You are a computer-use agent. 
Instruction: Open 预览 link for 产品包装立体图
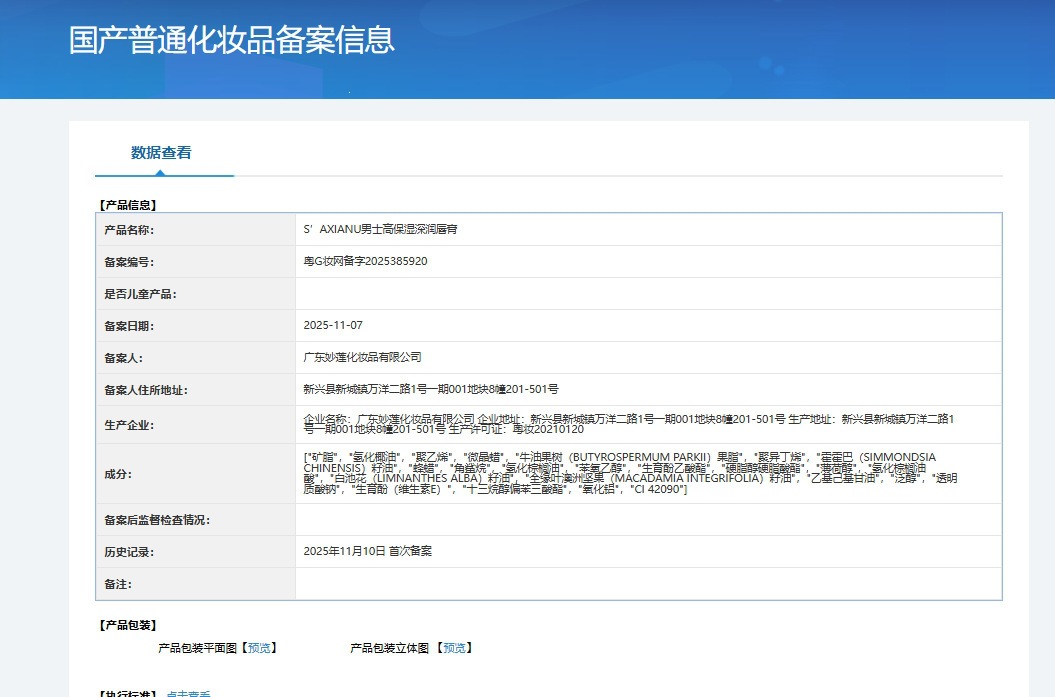point(454,648)
